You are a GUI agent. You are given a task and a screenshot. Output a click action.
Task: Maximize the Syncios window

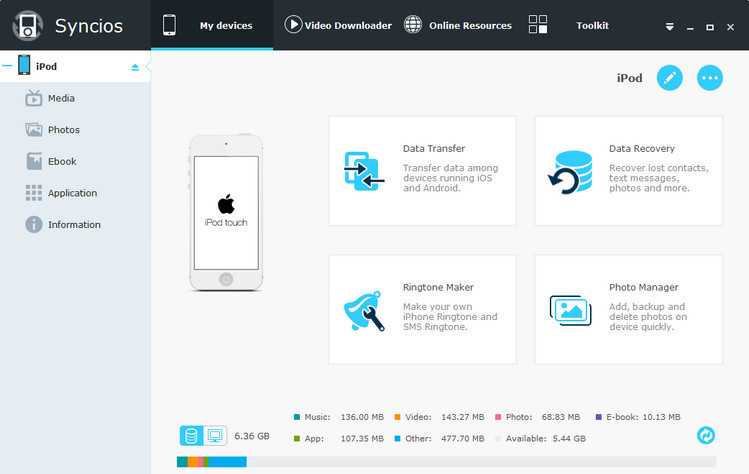click(x=710, y=28)
